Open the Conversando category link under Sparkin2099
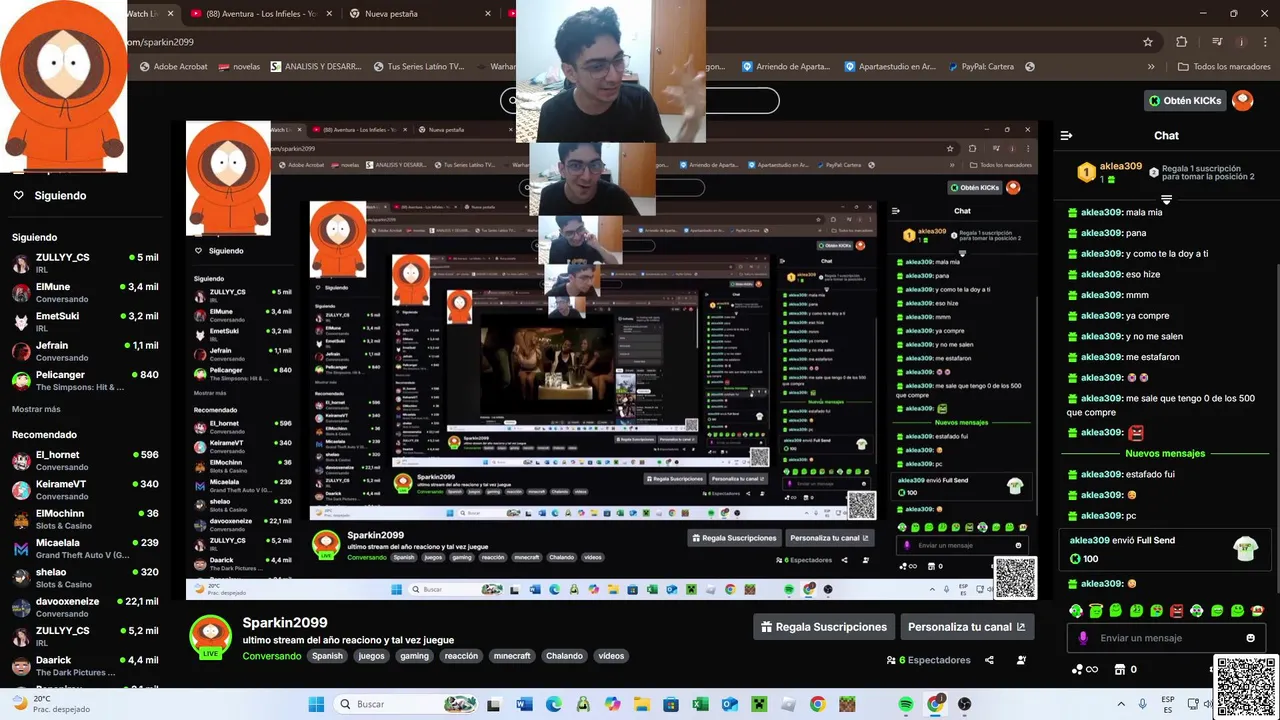Screen dimensions: 1280x720 (272, 656)
